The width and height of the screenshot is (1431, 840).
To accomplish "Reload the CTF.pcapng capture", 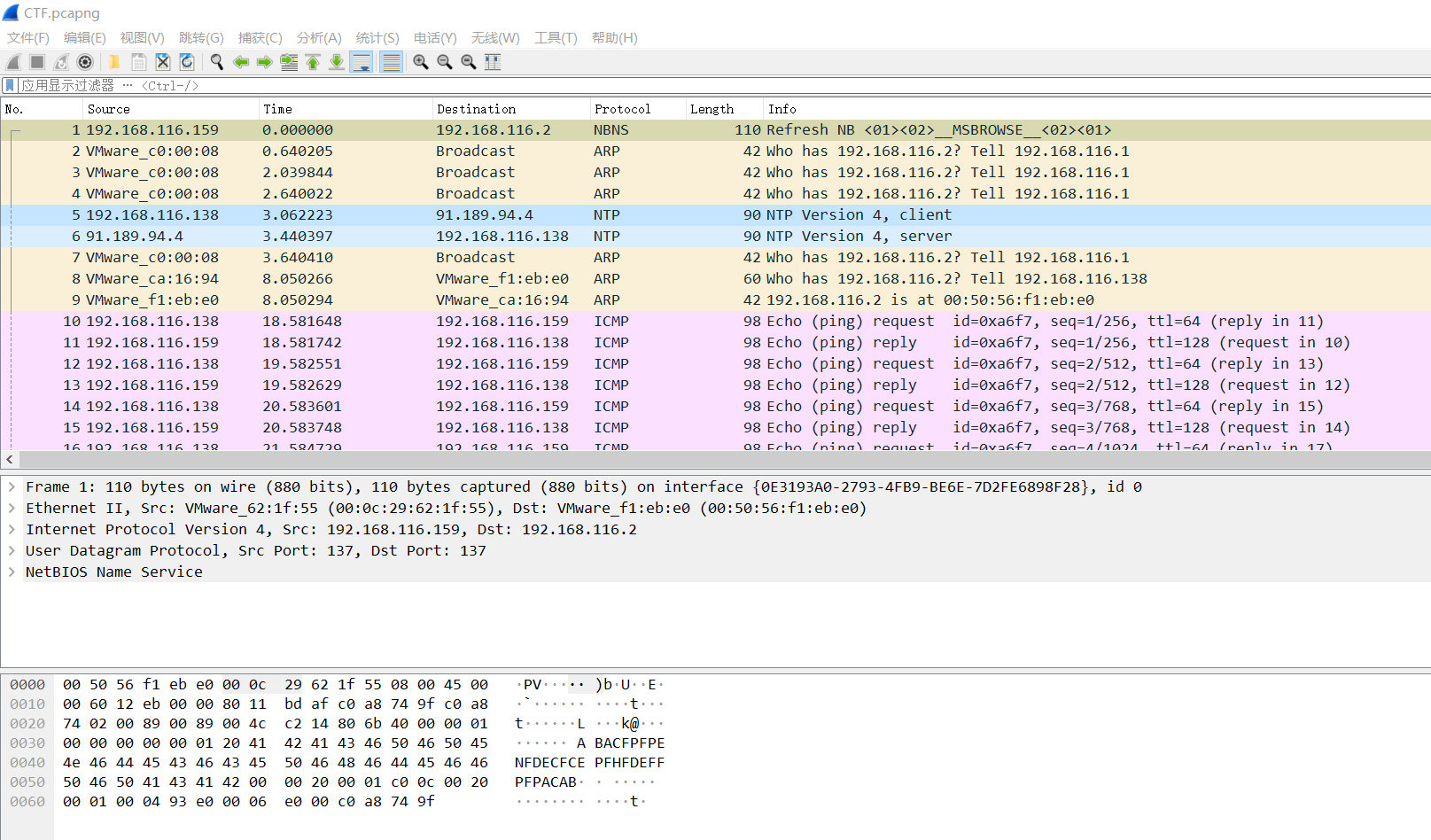I will (x=186, y=62).
